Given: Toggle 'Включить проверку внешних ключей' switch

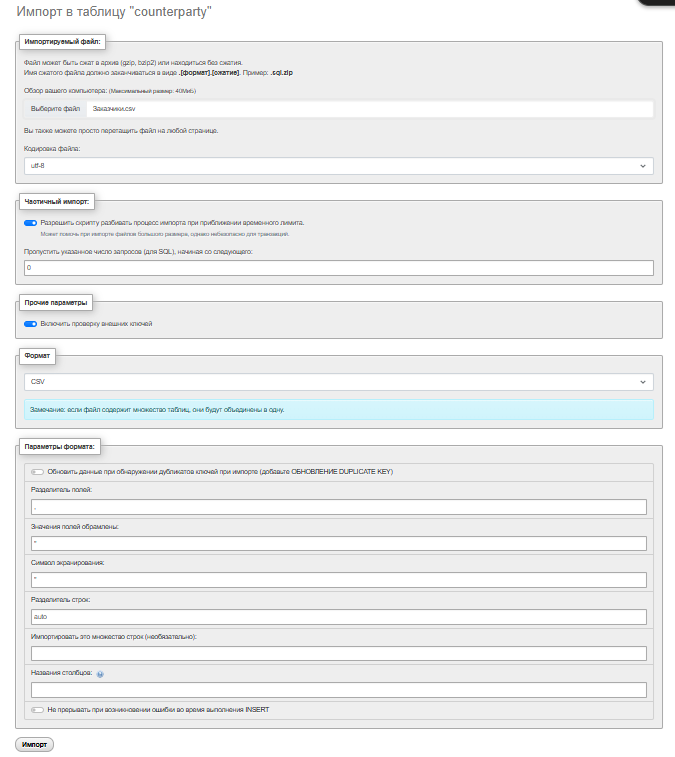Looking at the screenshot, I should pyautogui.click(x=31, y=324).
